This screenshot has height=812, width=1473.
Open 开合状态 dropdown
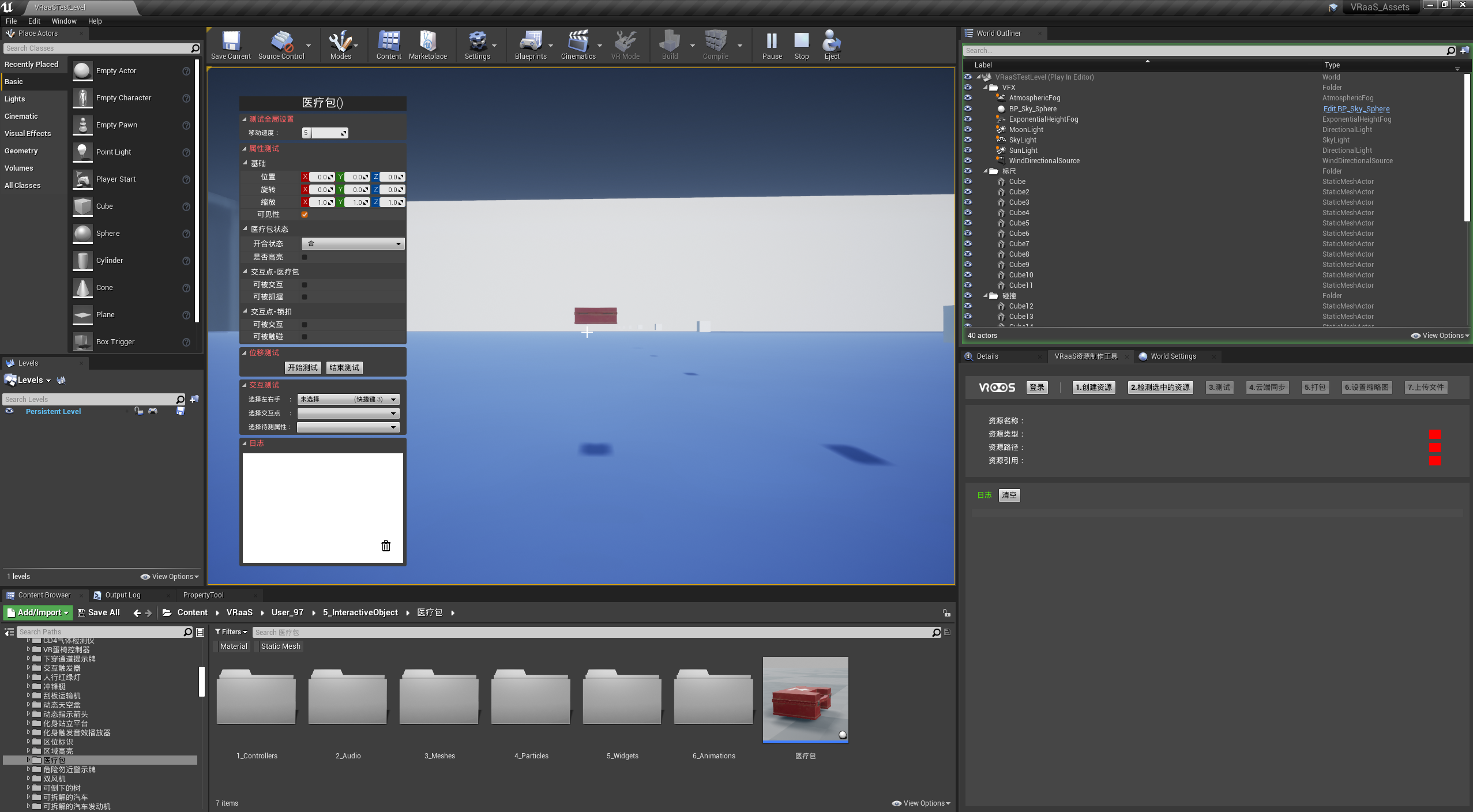point(352,244)
